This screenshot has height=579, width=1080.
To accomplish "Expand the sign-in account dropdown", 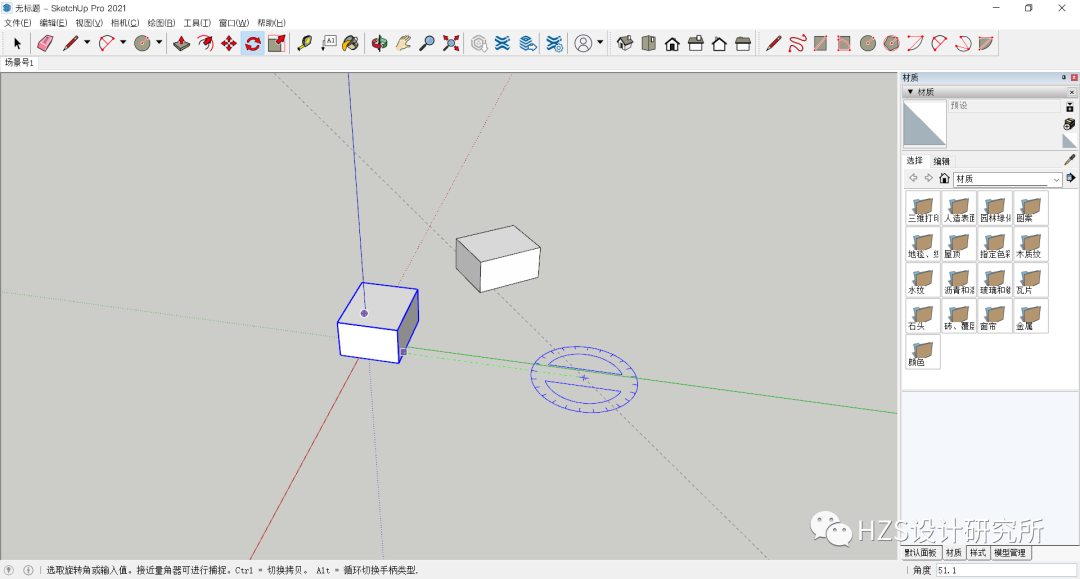I will [x=599, y=43].
